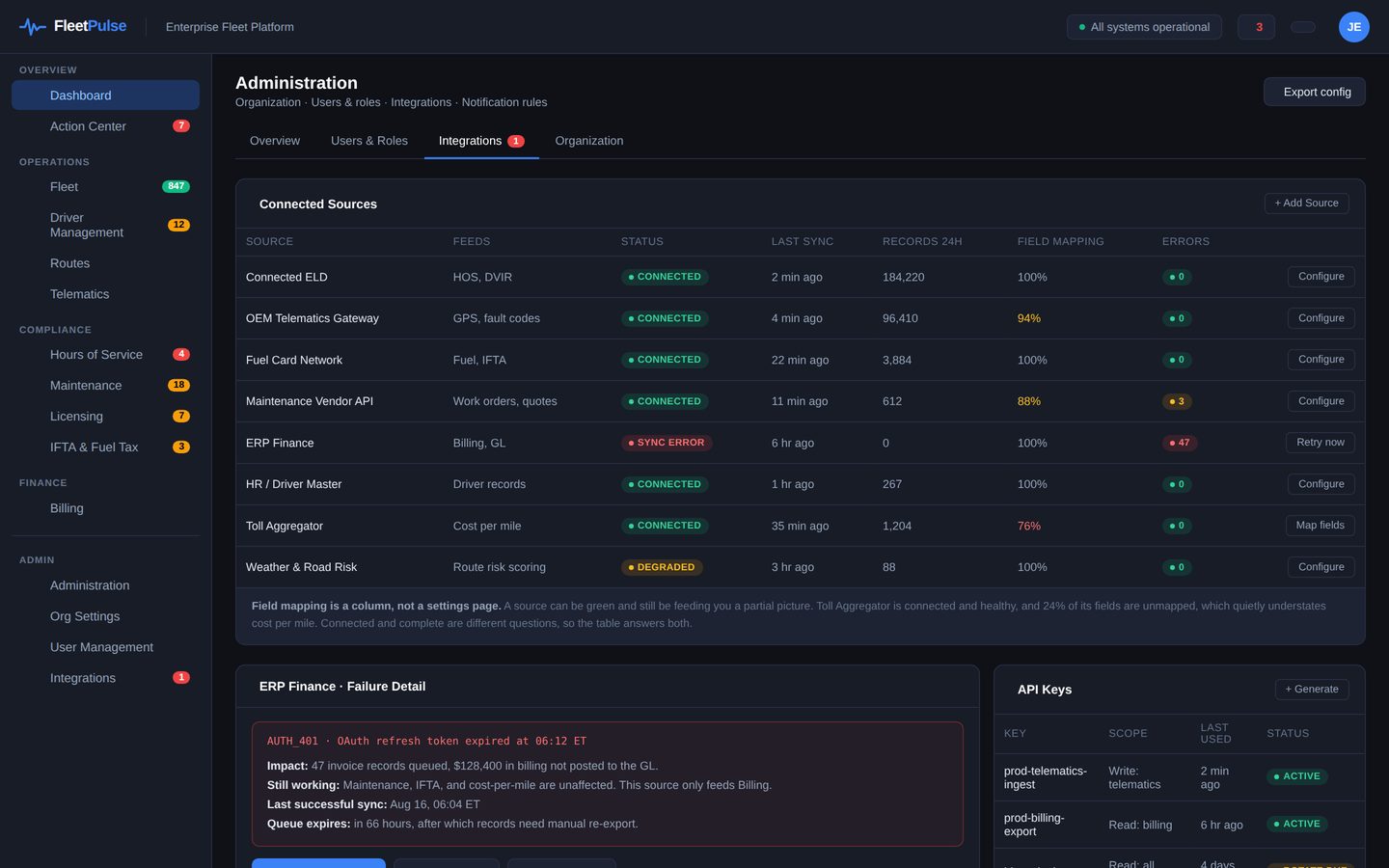The height and width of the screenshot is (868, 1389).
Task: Click the DEGRADED status pill for Weather & Road Risk
Action: [x=662, y=567]
